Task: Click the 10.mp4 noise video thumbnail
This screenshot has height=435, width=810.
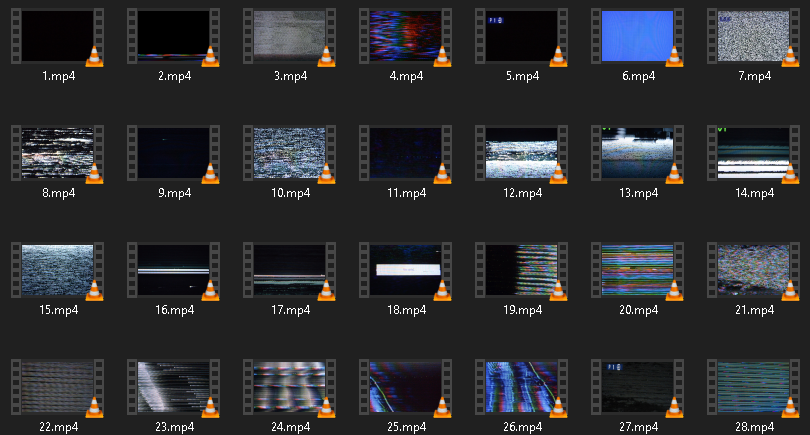Action: click(289, 153)
